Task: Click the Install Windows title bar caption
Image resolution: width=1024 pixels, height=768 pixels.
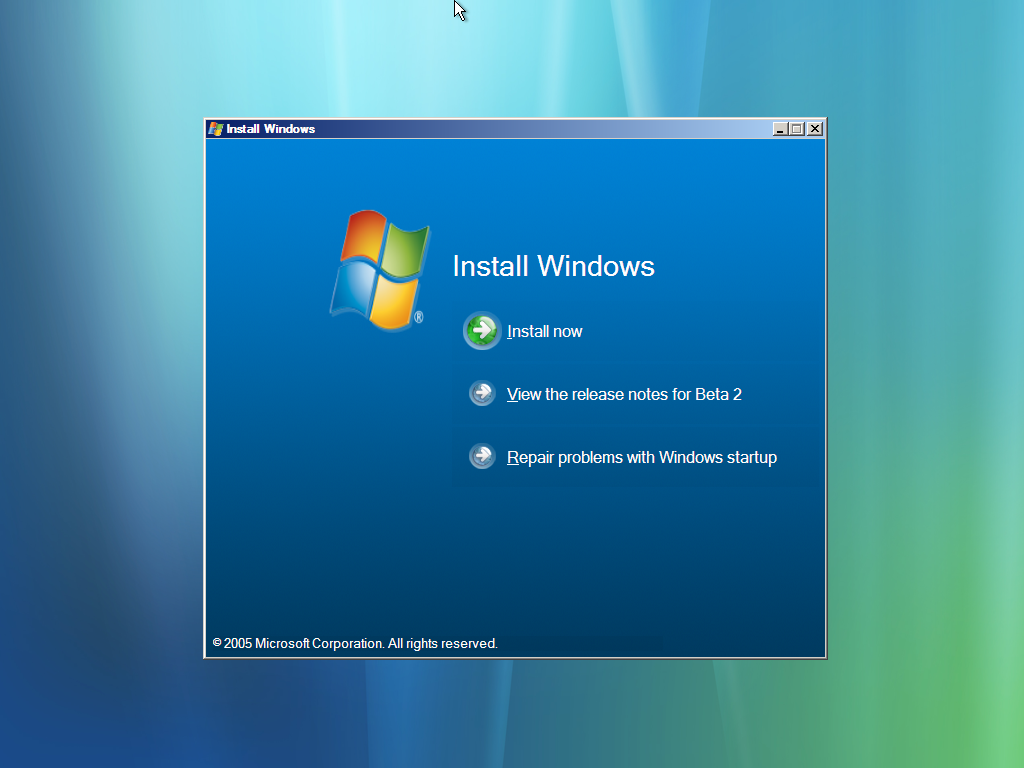Action: (271, 129)
